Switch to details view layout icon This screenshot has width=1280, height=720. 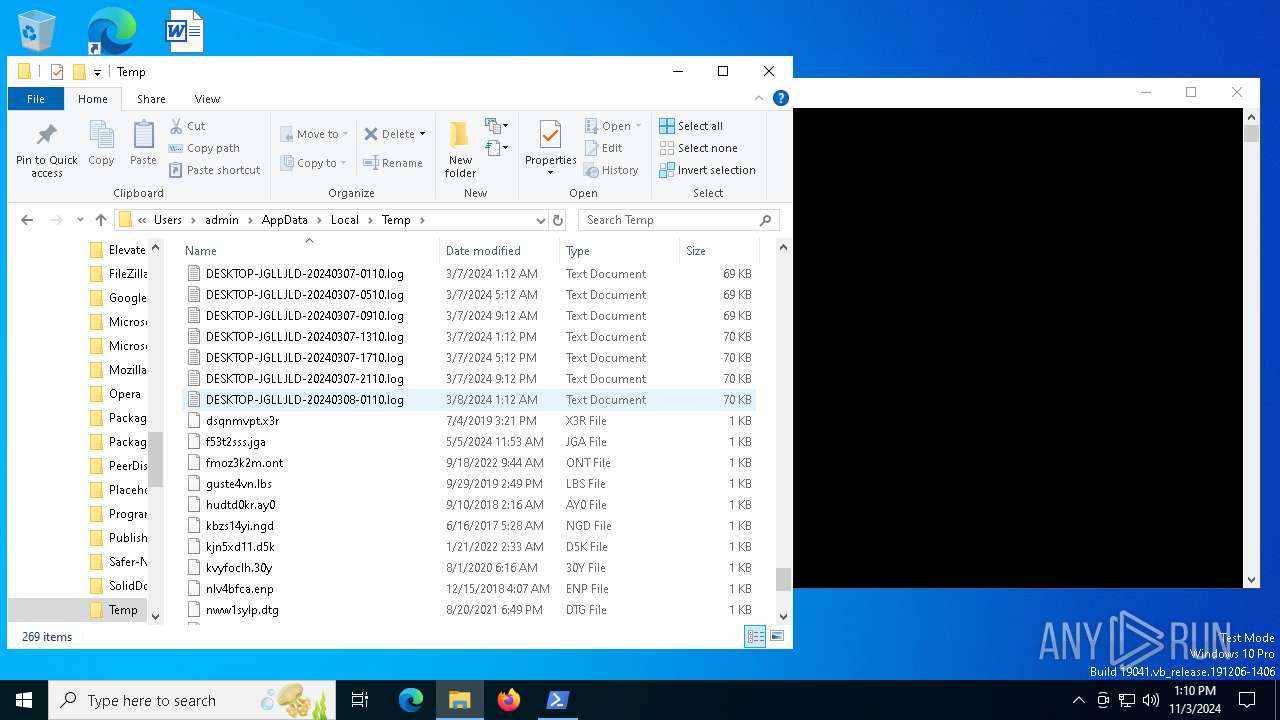click(755, 636)
